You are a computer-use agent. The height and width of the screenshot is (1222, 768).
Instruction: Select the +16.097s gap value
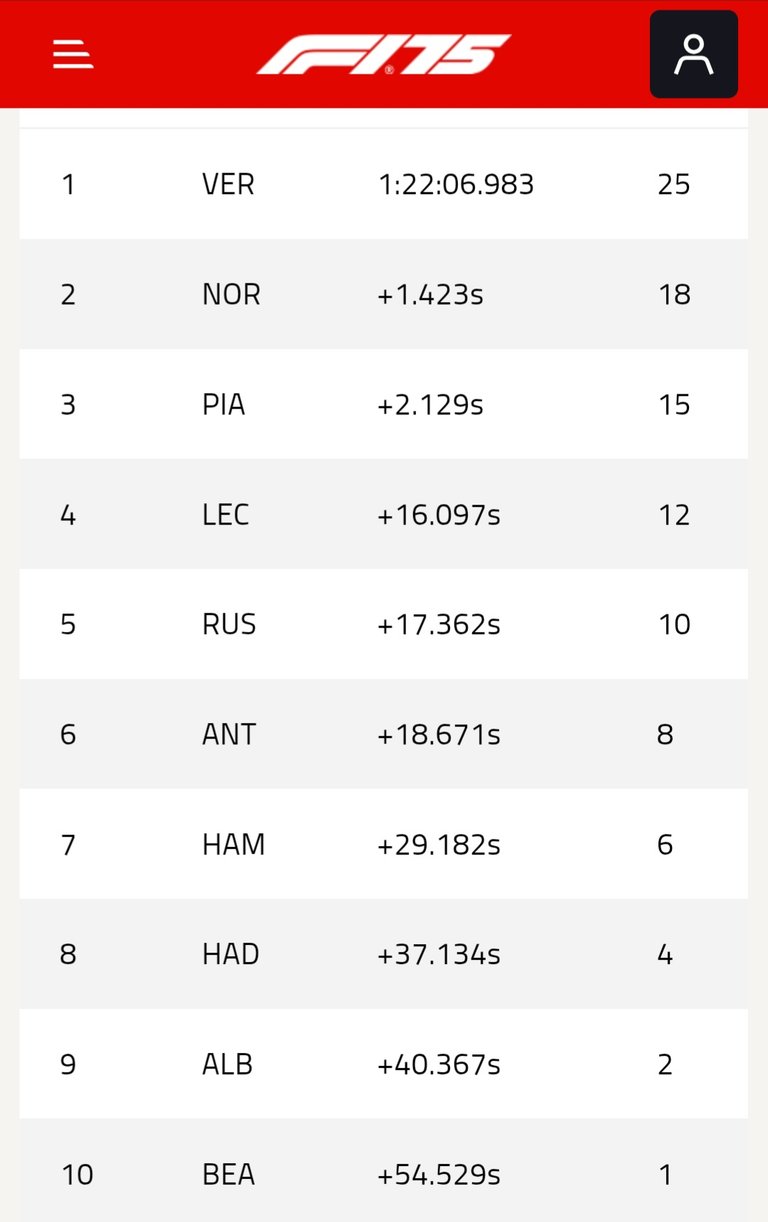439,514
